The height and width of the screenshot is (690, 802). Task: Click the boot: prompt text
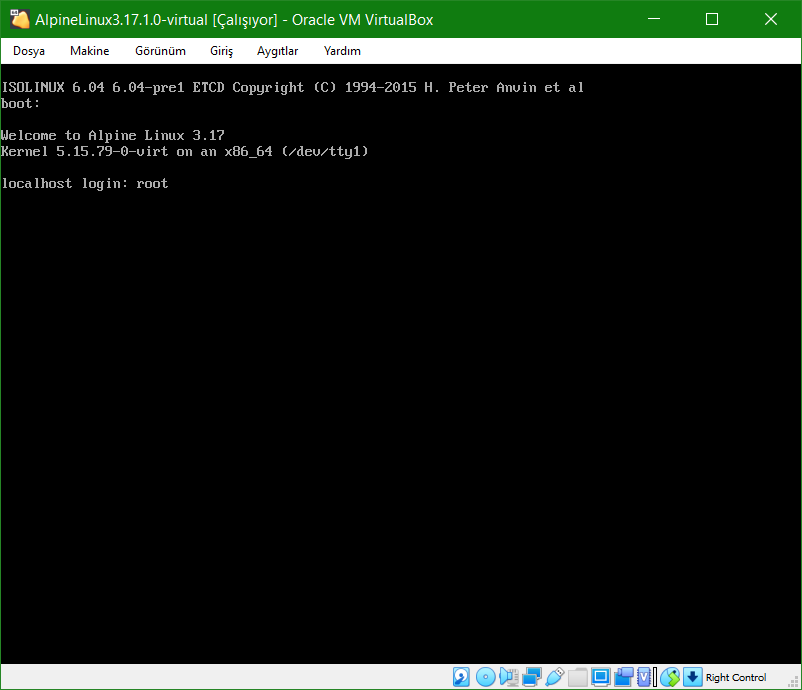(x=20, y=103)
